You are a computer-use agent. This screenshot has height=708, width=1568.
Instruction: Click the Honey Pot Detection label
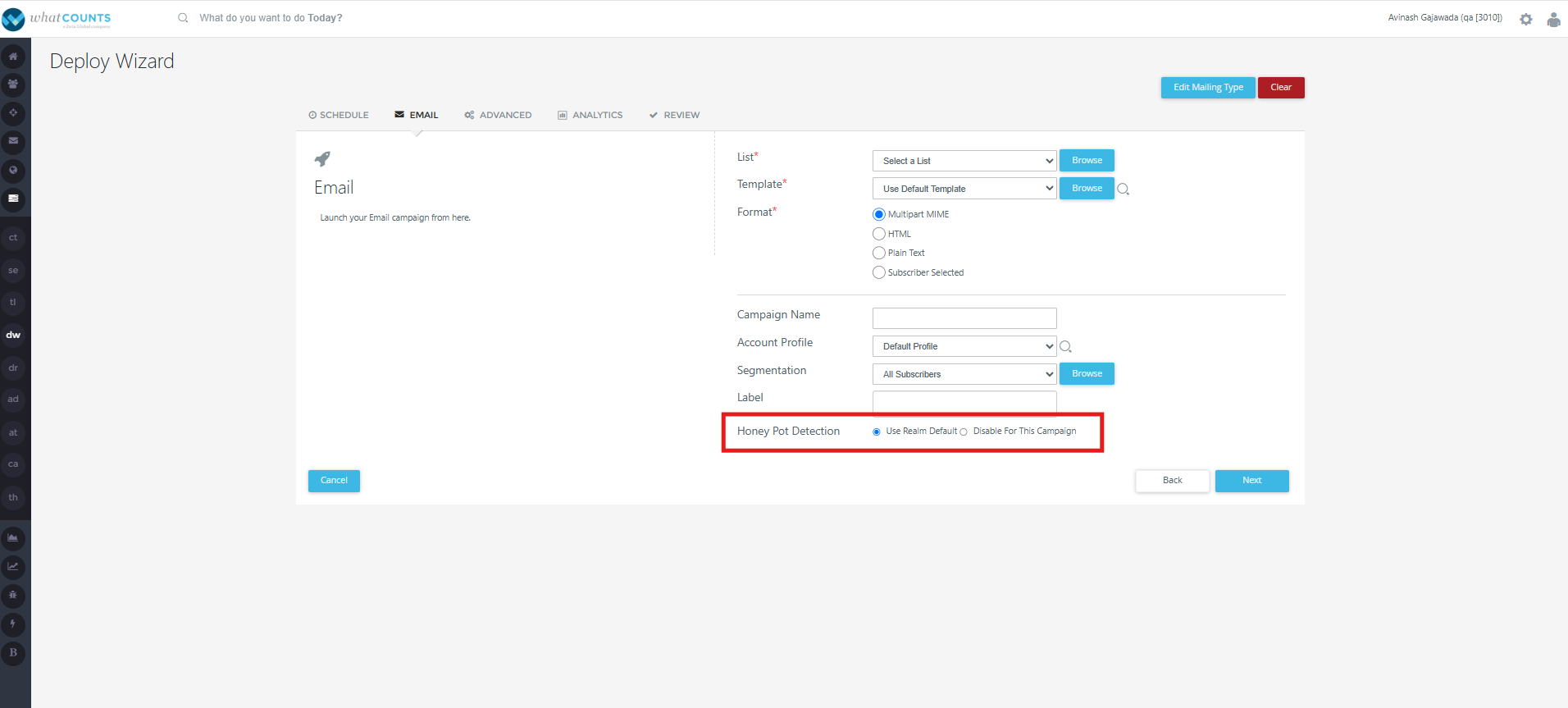pos(788,432)
